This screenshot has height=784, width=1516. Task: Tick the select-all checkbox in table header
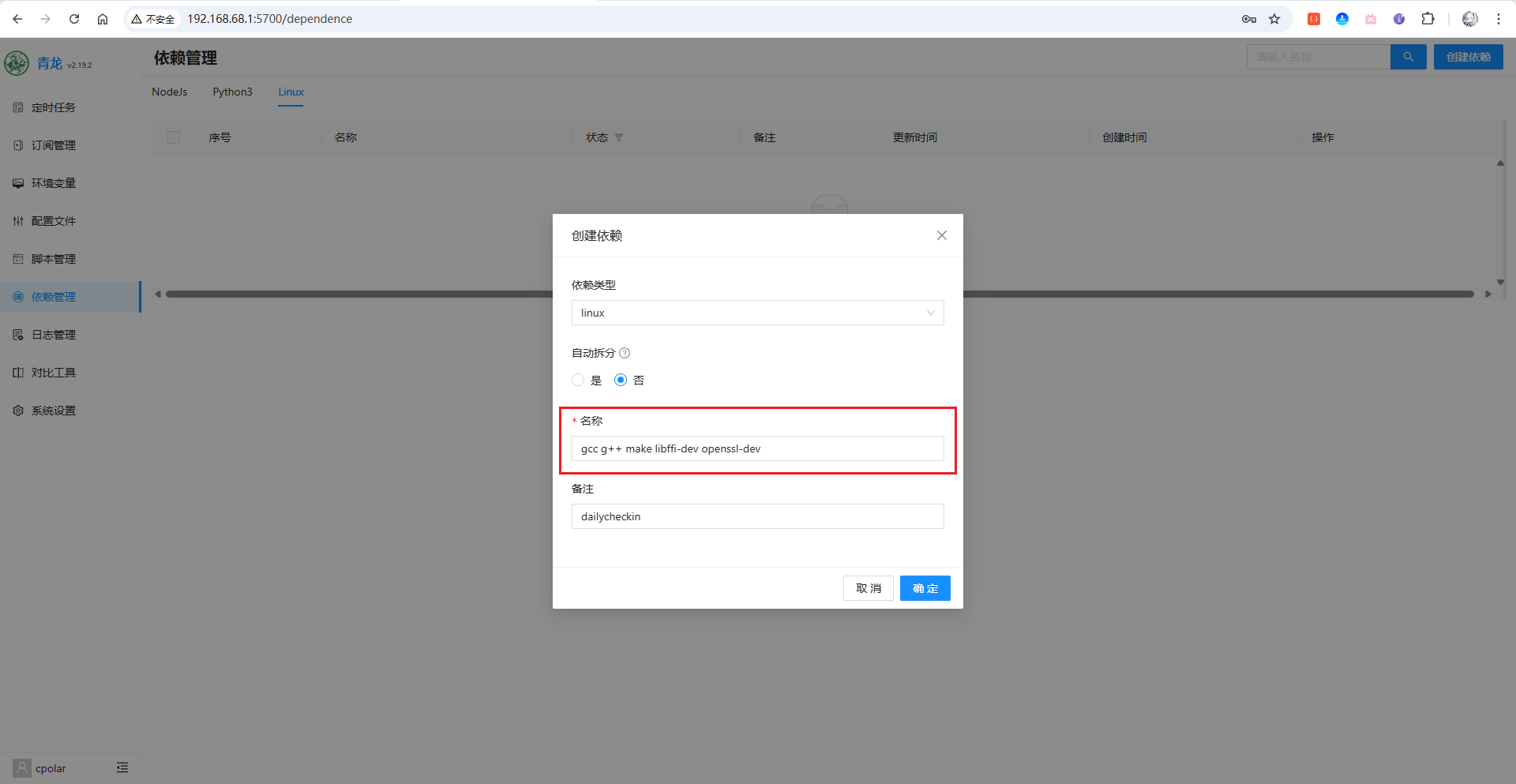174,137
